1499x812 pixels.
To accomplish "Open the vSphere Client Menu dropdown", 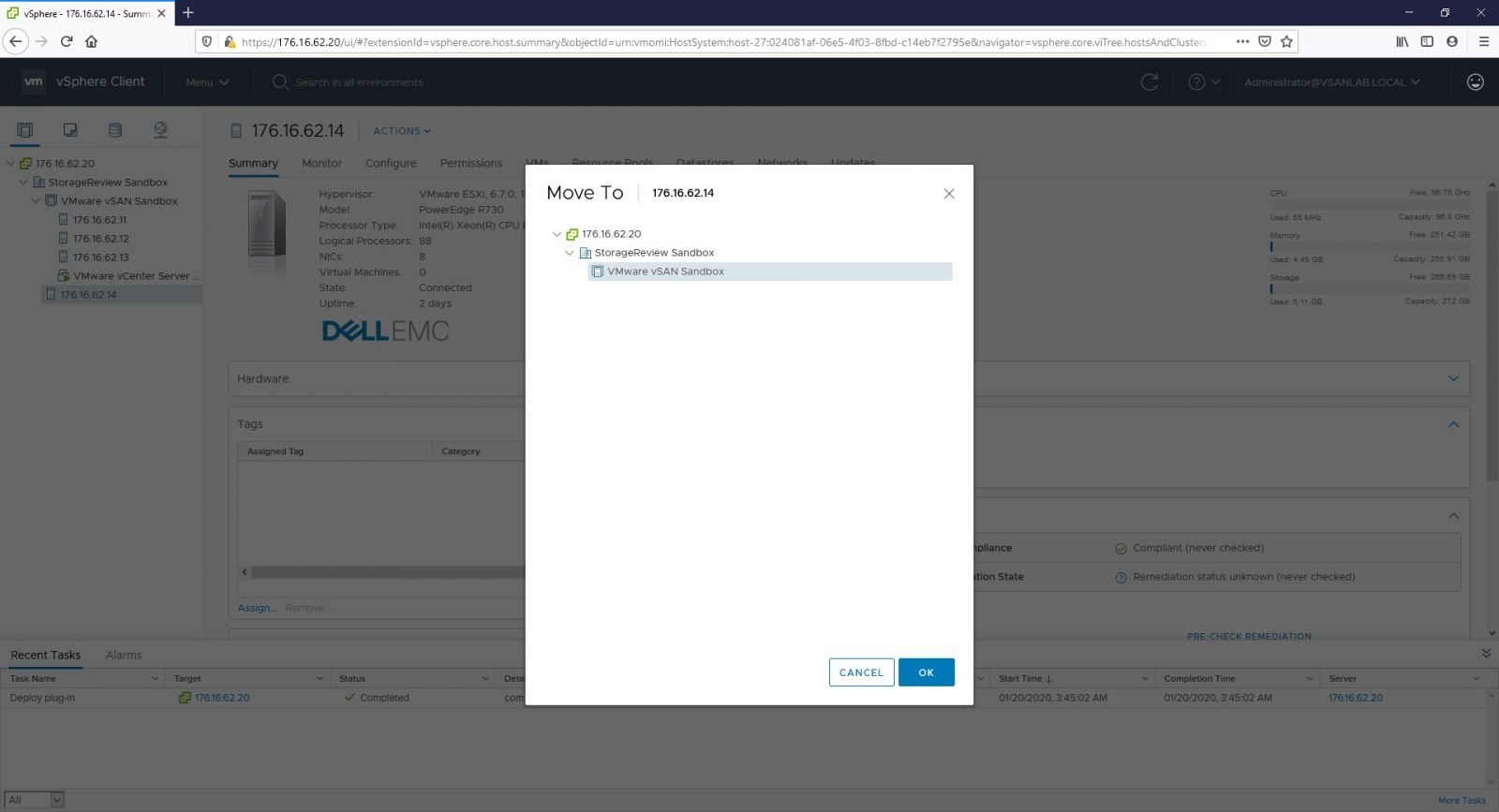I will (x=207, y=82).
